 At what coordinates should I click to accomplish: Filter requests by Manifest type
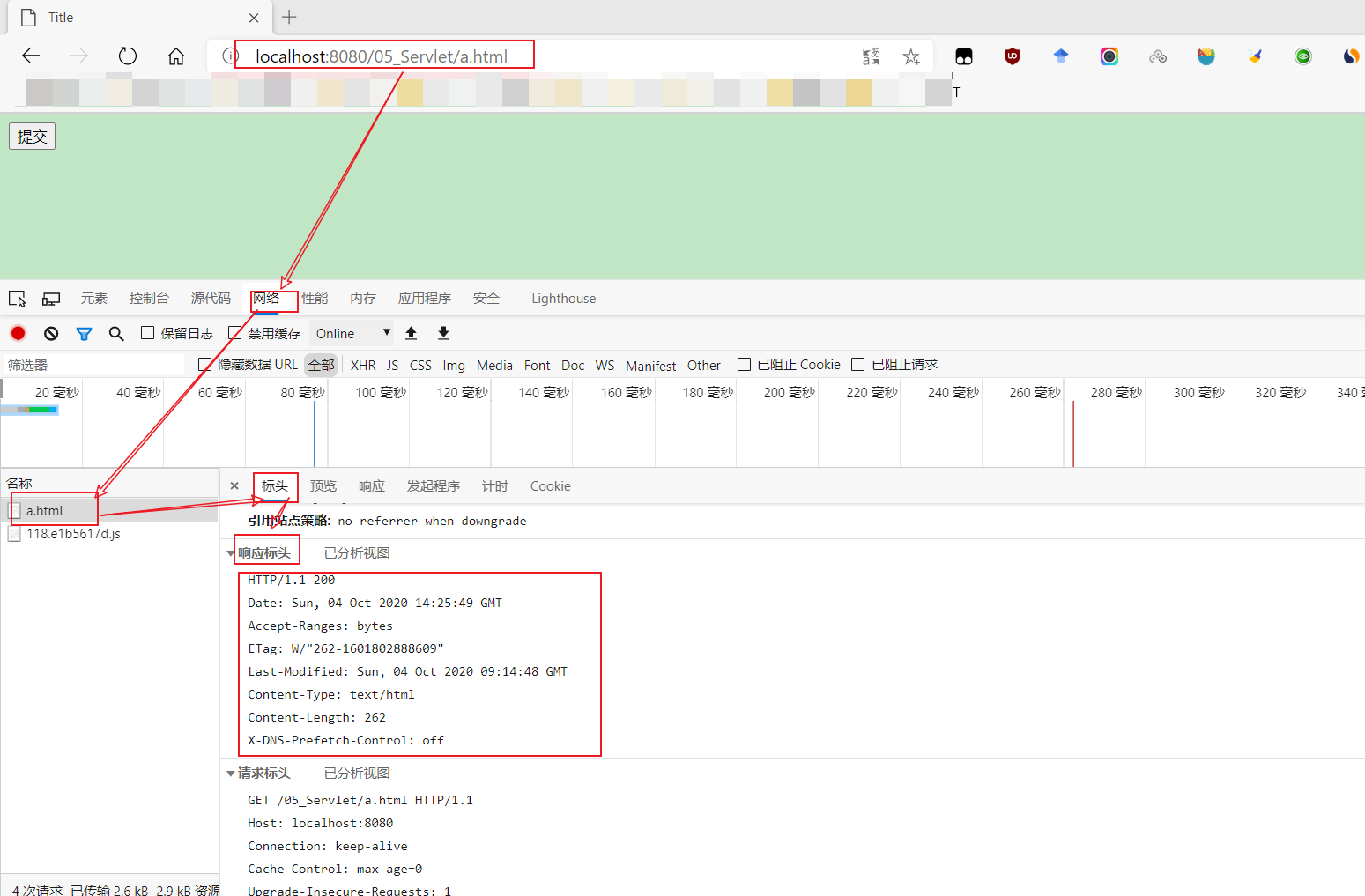(x=651, y=365)
